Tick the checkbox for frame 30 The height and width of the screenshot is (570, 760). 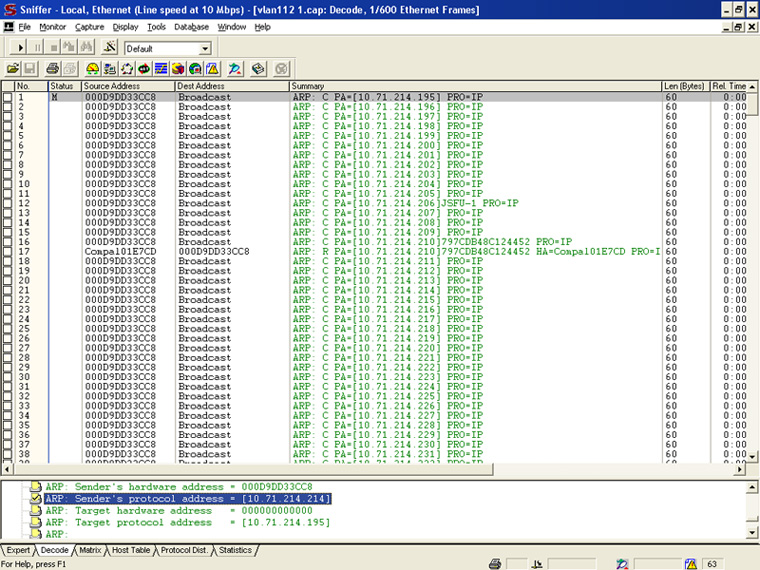[8, 377]
